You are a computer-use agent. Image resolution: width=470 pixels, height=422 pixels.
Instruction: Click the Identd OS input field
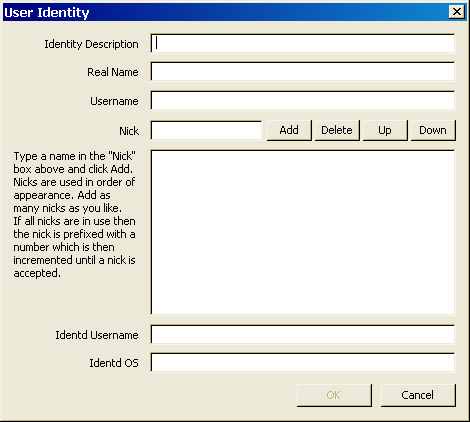pos(303,362)
